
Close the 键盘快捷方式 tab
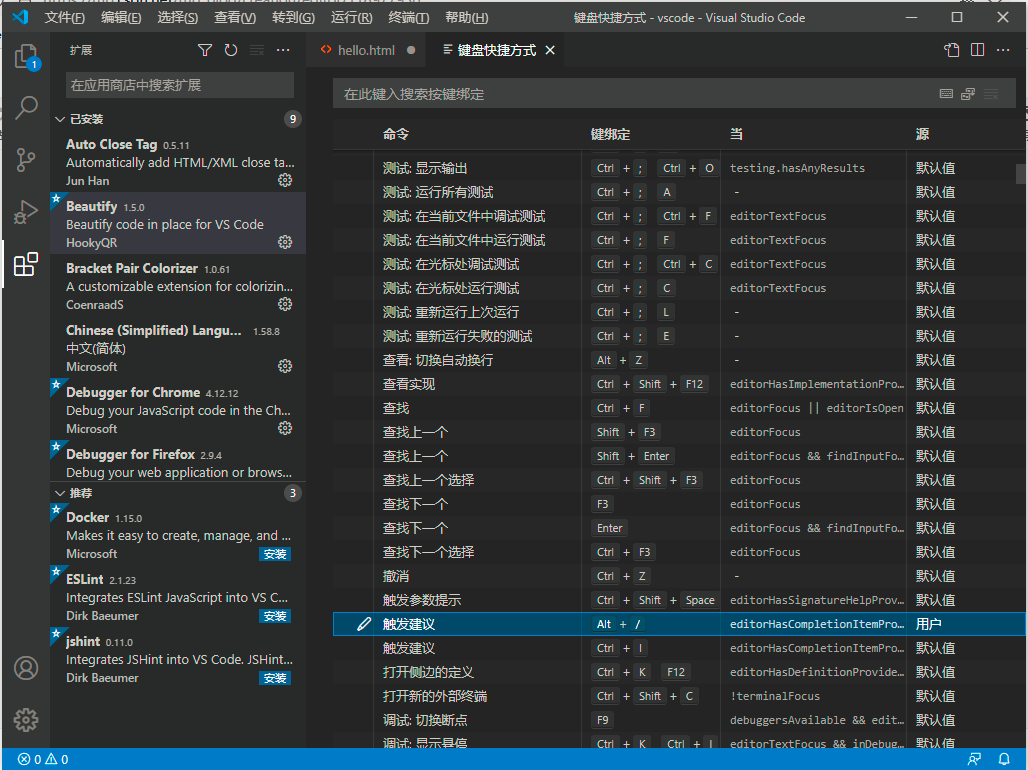550,50
